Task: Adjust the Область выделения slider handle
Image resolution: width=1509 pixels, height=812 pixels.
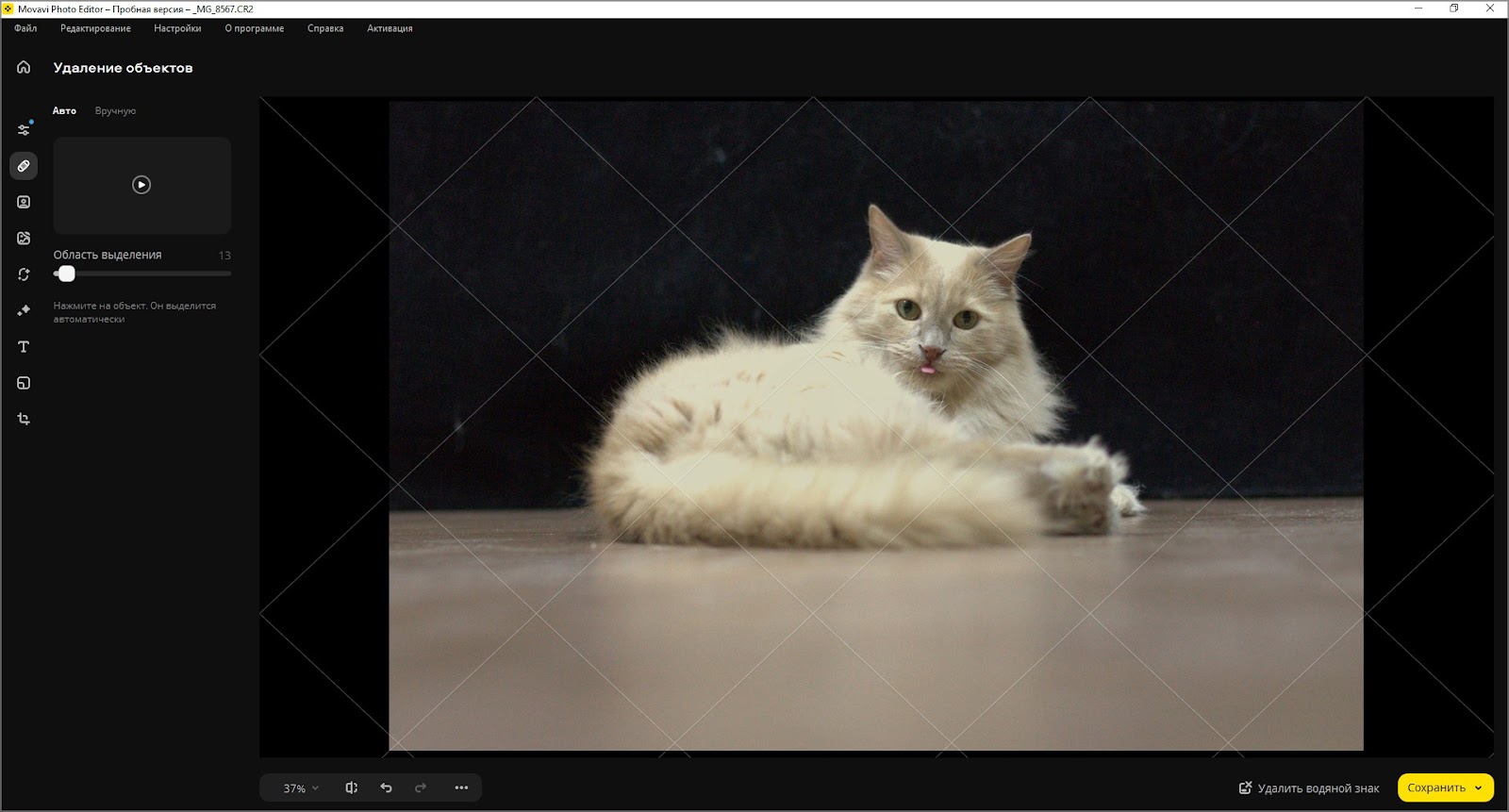Action: click(x=66, y=273)
